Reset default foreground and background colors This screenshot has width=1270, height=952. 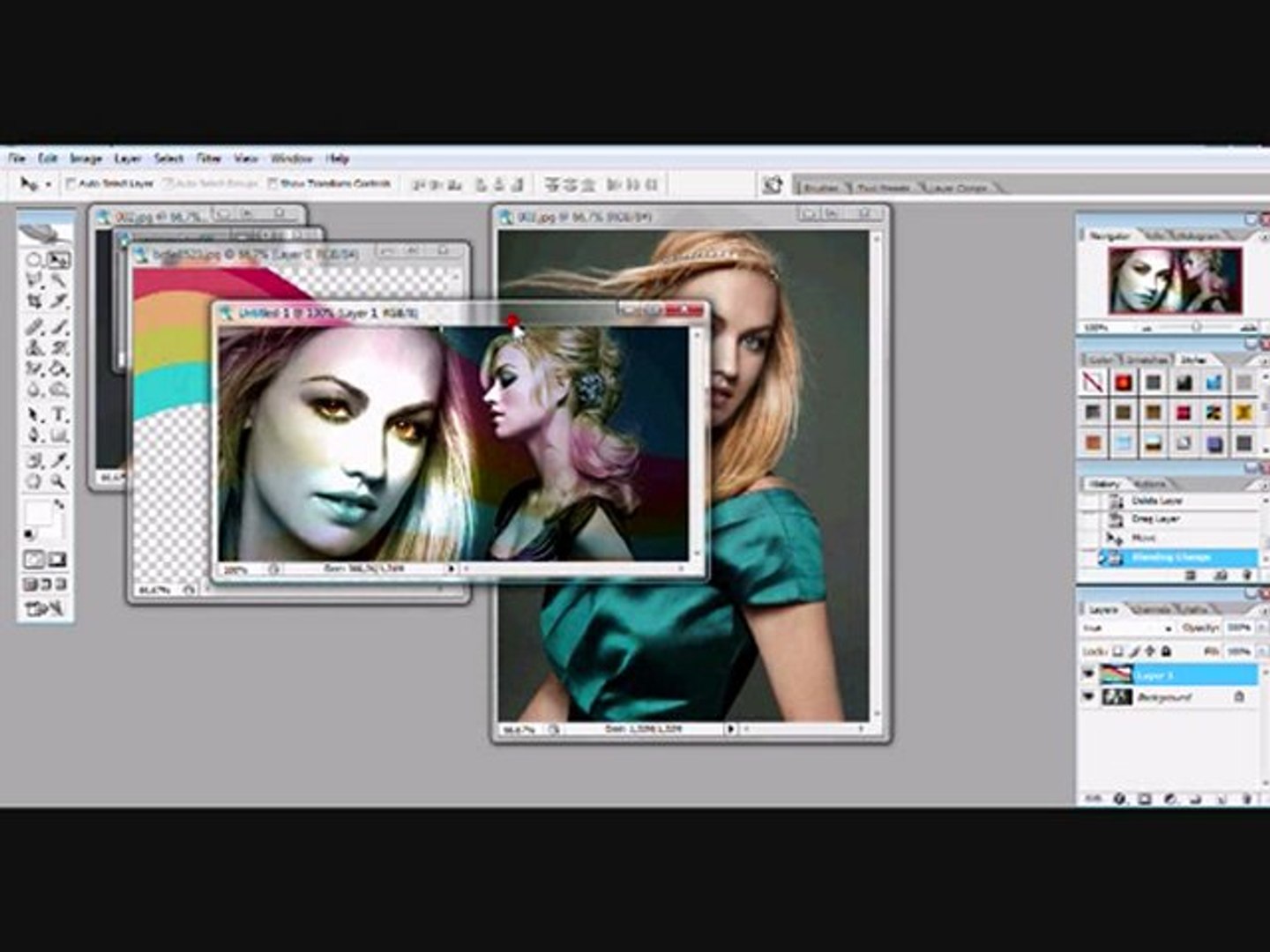pyautogui.click(x=29, y=533)
